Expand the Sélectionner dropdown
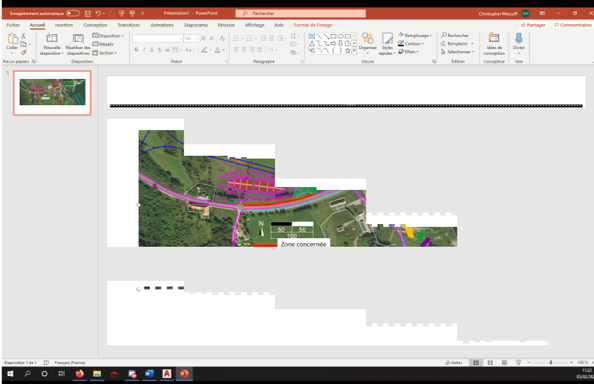This screenshot has width=594, height=384. [458, 52]
